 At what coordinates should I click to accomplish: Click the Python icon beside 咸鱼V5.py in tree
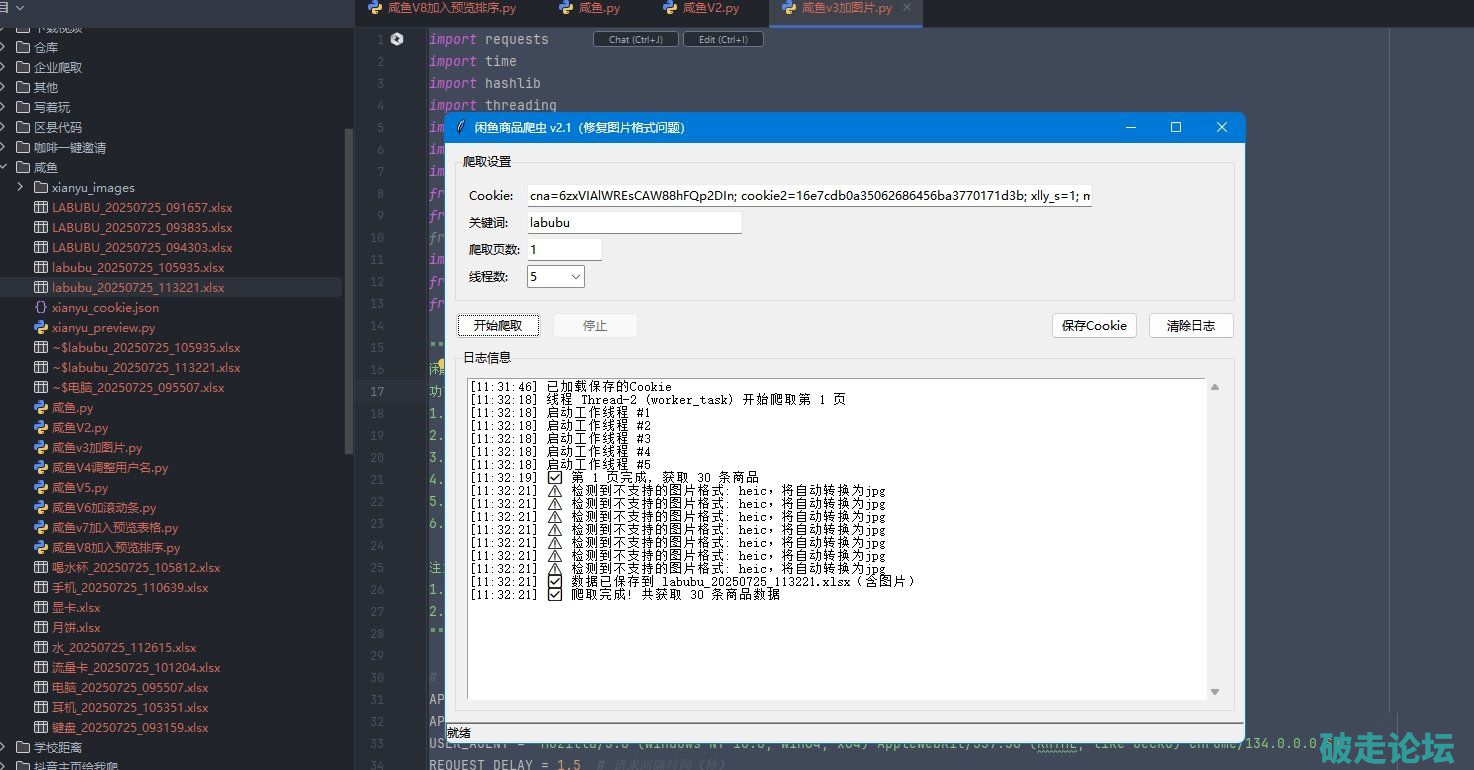click(x=41, y=488)
